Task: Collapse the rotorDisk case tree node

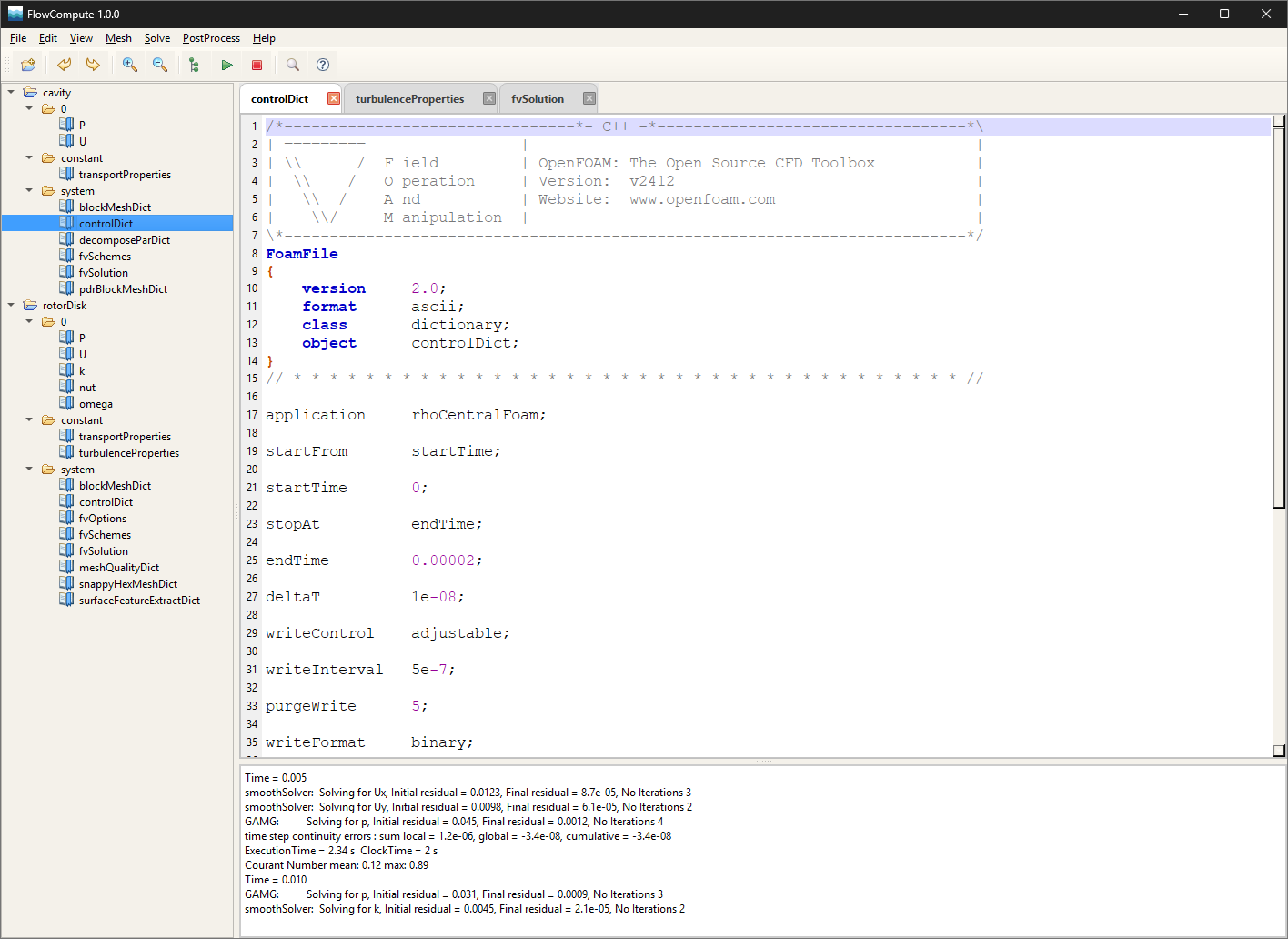Action: click(x=11, y=305)
